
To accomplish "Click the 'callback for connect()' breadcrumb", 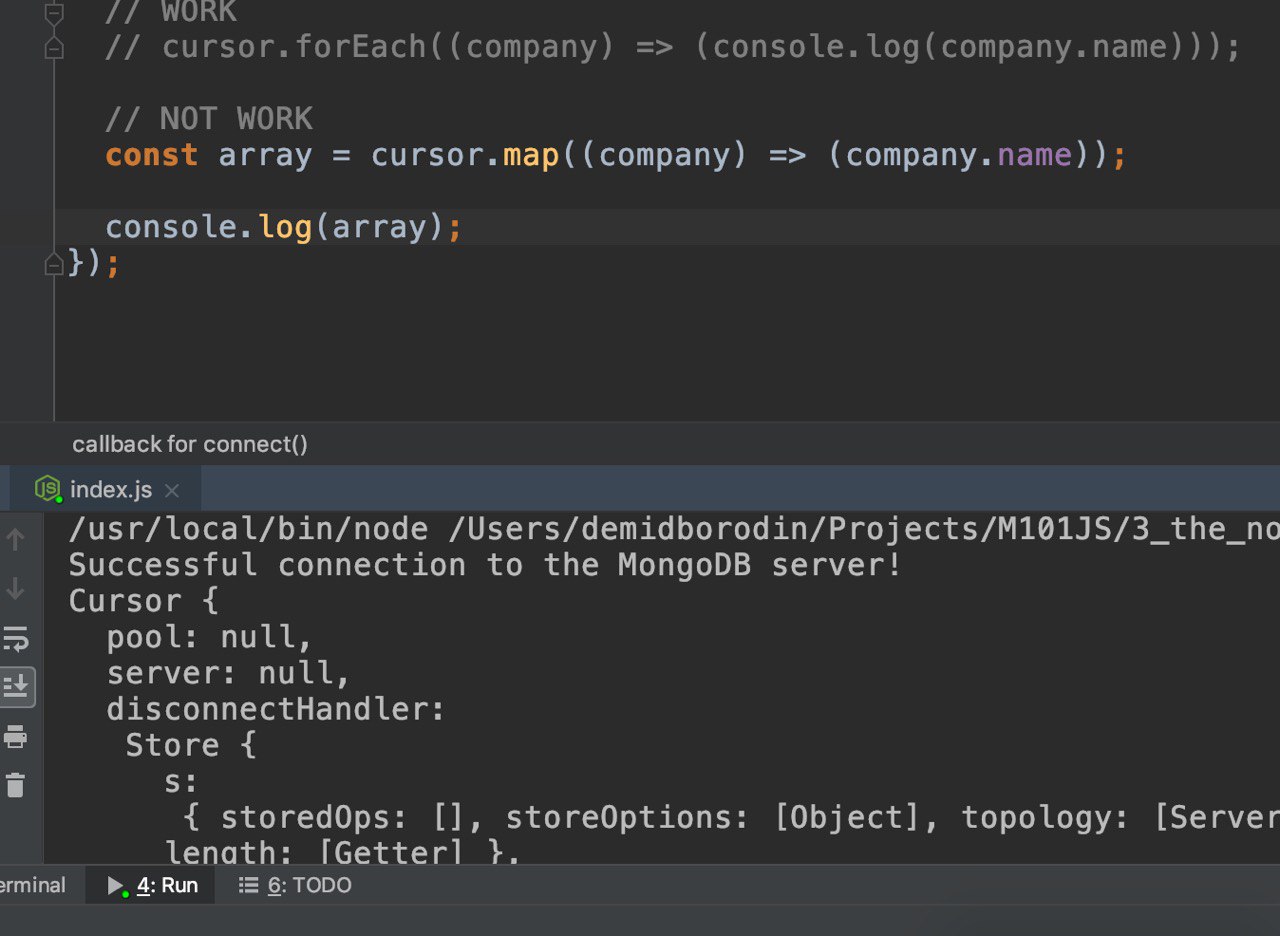I will [x=190, y=444].
